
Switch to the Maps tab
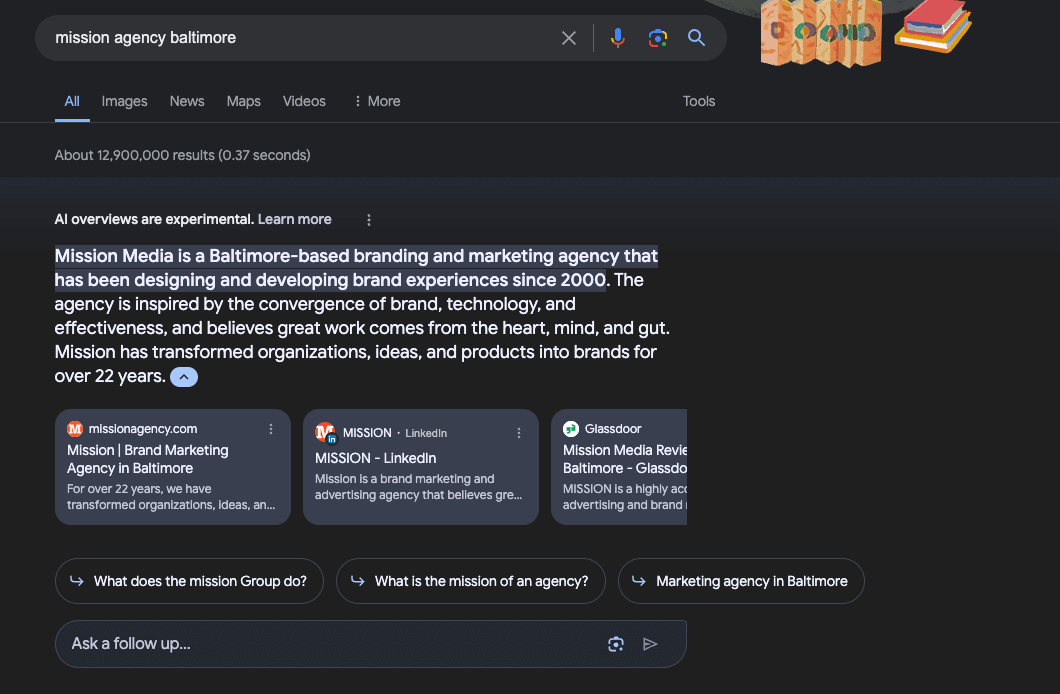(243, 101)
